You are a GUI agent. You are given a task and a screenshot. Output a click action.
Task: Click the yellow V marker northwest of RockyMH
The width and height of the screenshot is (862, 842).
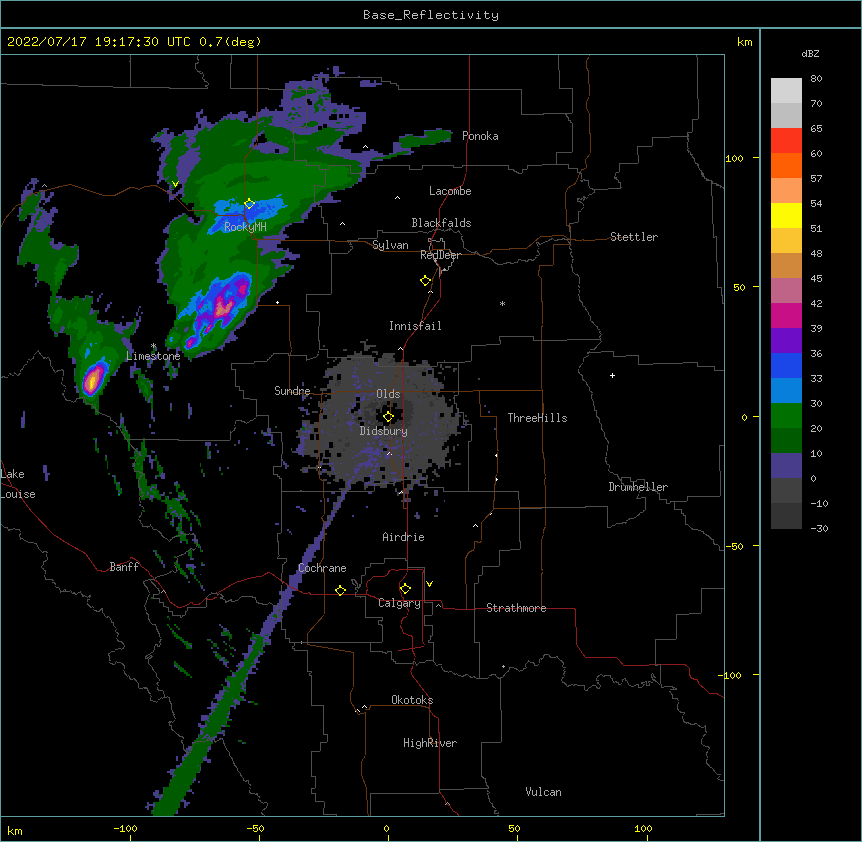[175, 184]
